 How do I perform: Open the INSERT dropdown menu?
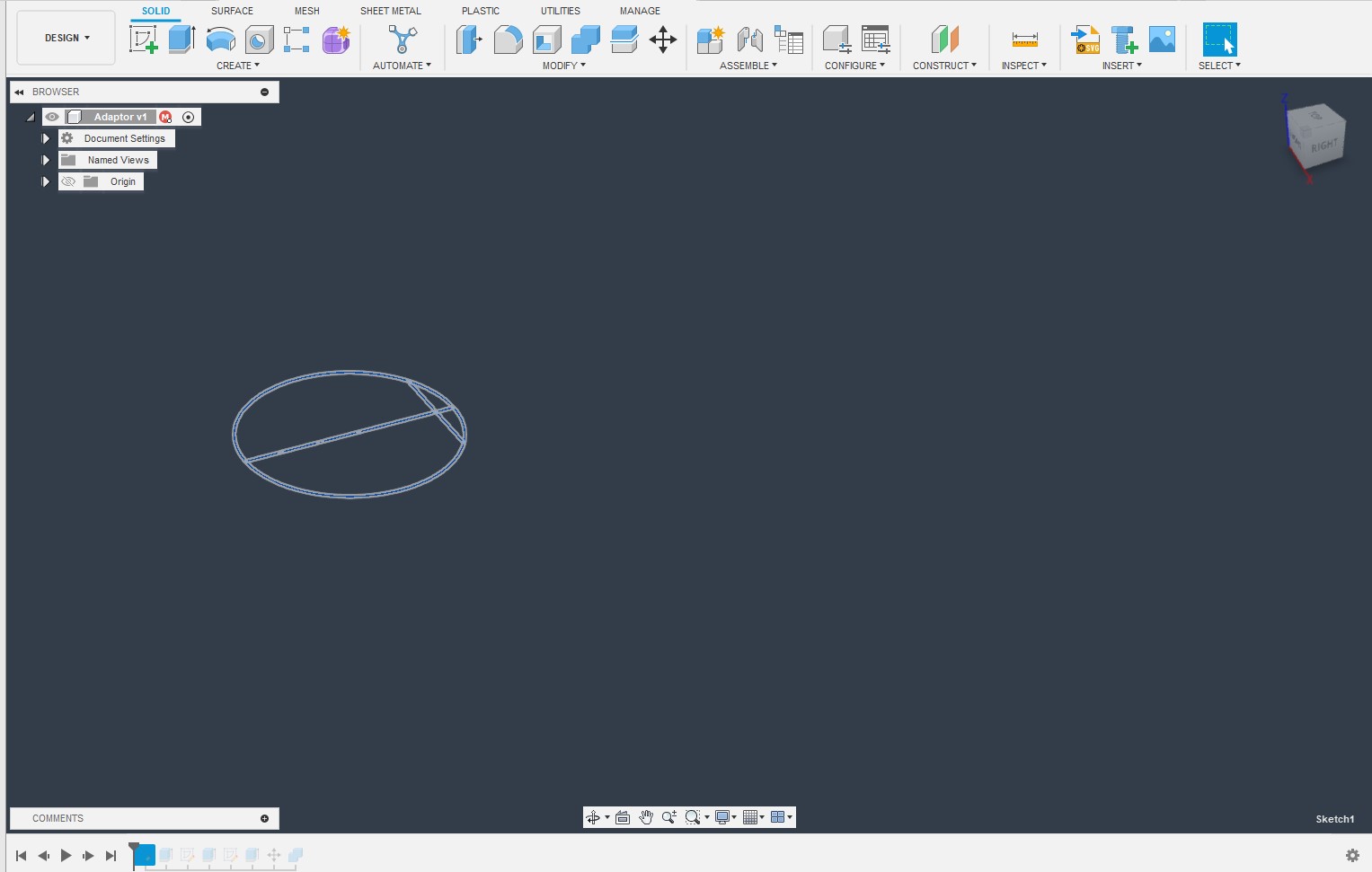[1122, 66]
